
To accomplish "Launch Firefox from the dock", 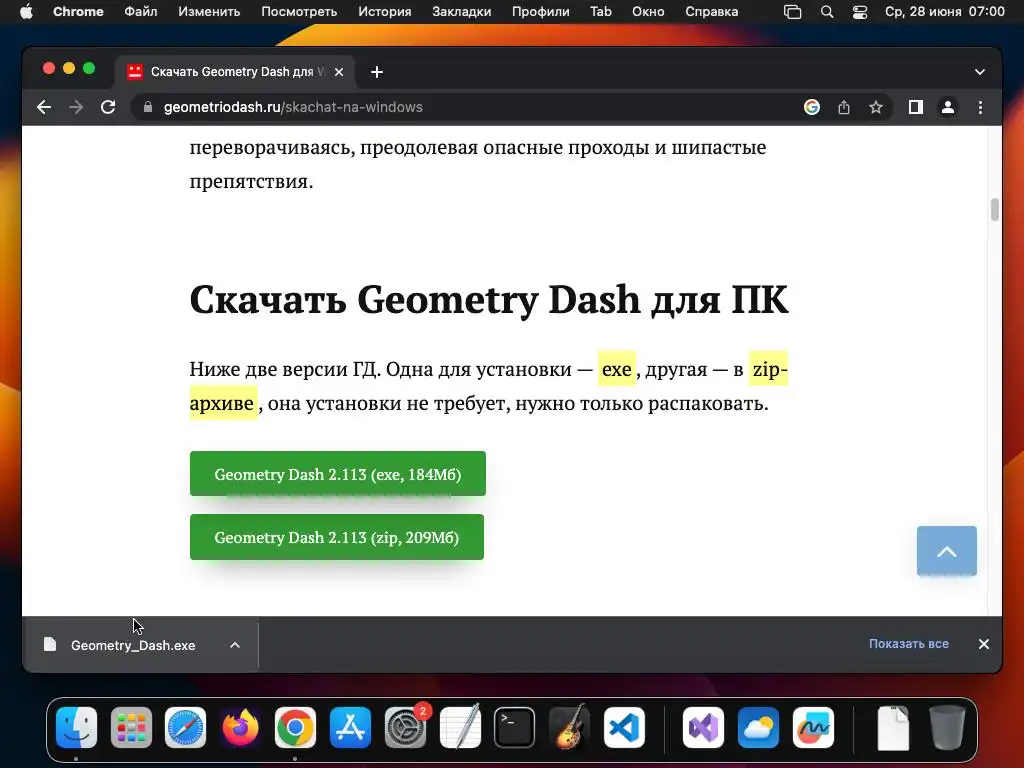I will (240, 727).
